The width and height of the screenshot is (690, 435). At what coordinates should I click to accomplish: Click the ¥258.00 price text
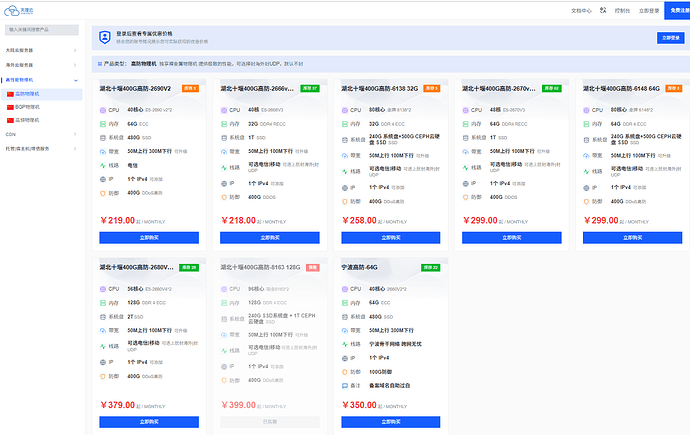[x=359, y=220]
